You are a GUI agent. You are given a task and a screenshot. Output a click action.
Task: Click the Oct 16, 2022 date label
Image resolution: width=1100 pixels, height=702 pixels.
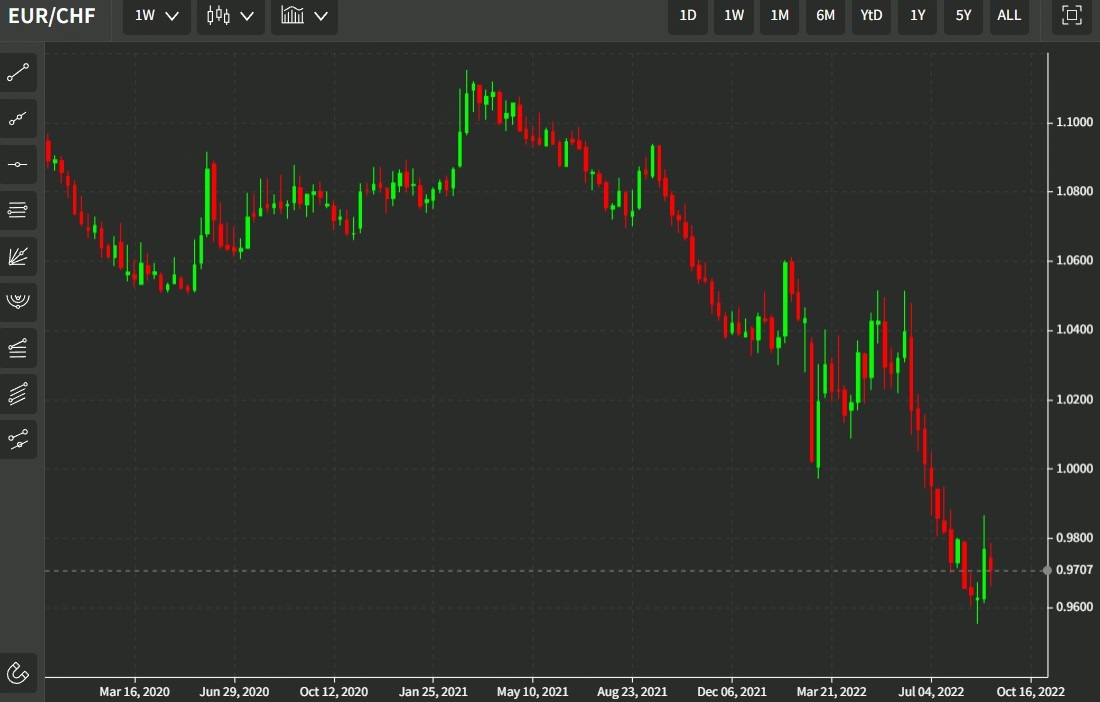[x=1031, y=691]
